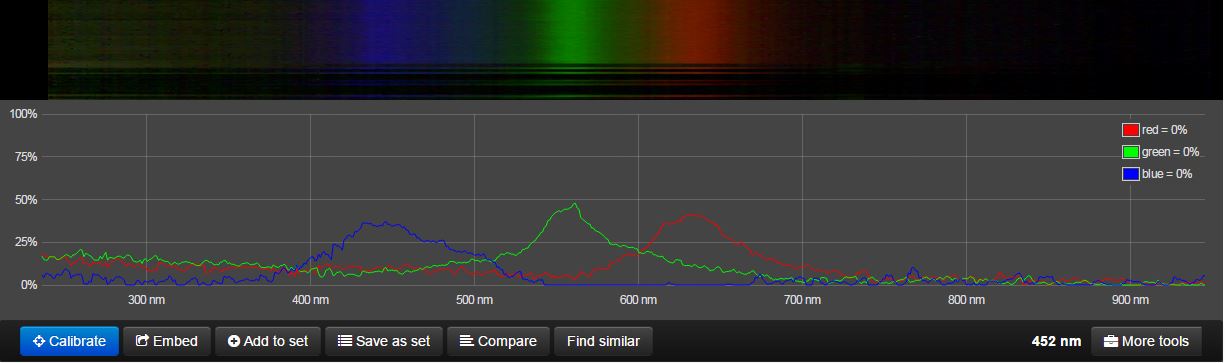Click the 'red = 0%' legend label
Image resolution: width=1229 pixels, height=363 pixels.
[x=1164, y=130]
